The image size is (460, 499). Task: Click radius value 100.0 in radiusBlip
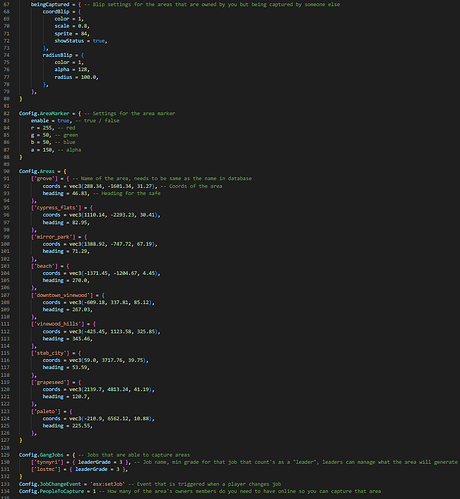pos(89,77)
